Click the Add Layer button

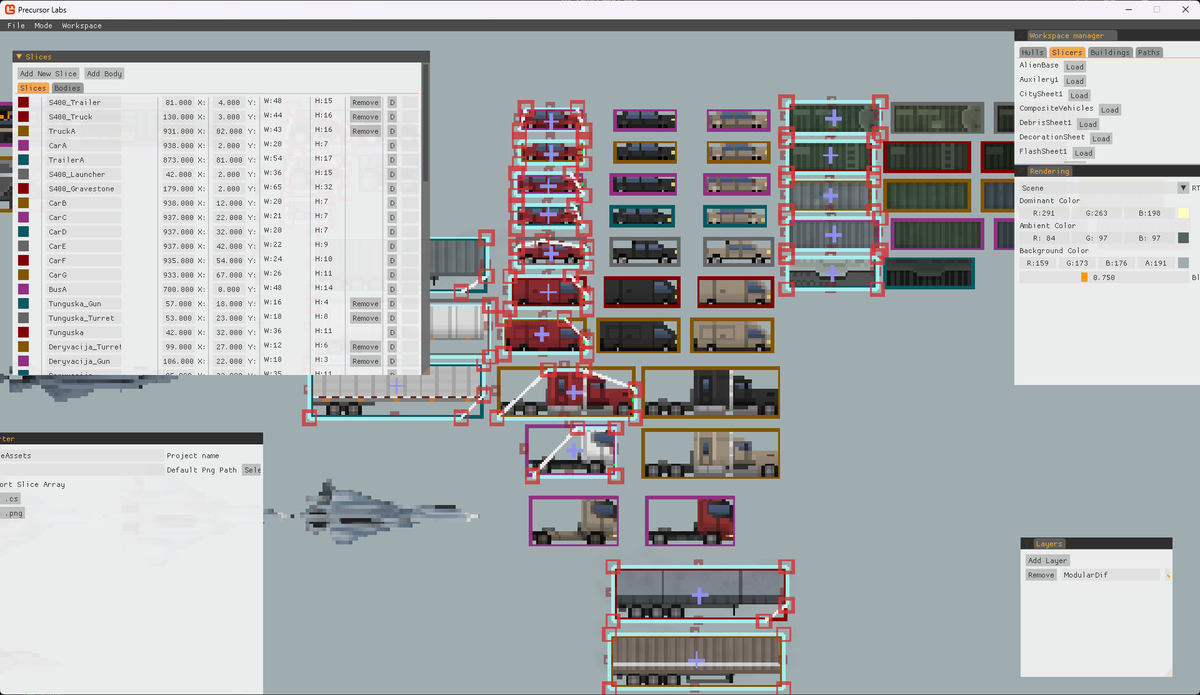(1048, 561)
